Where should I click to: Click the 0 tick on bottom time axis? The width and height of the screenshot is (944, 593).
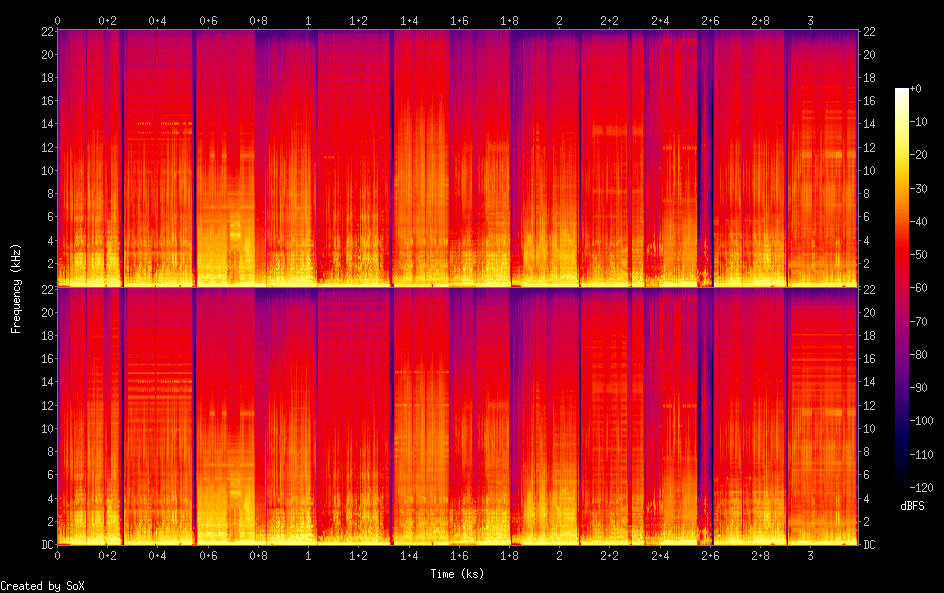click(x=58, y=555)
